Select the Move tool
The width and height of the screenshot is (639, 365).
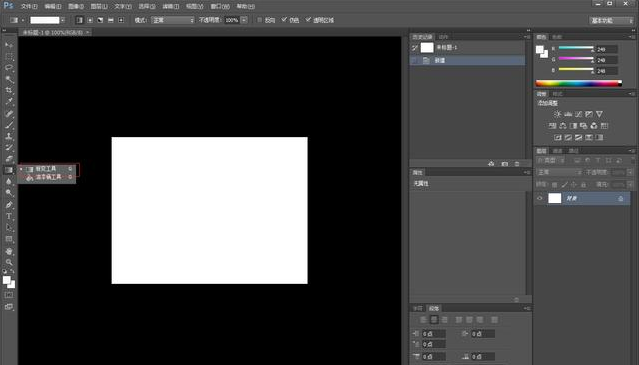point(9,45)
